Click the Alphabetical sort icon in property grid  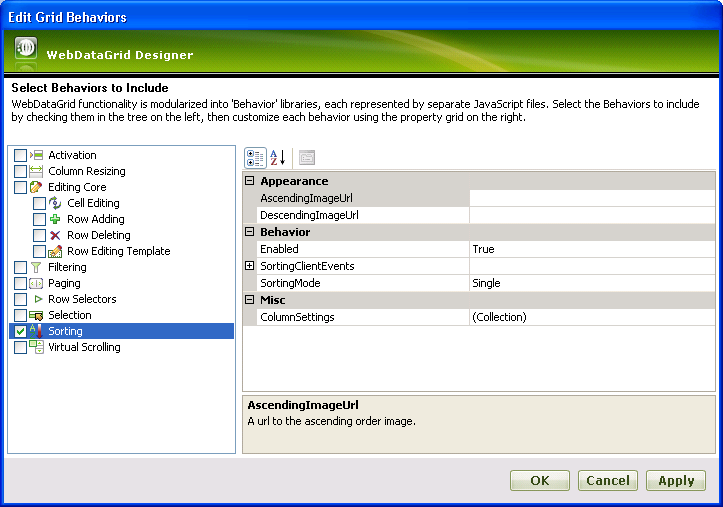[x=278, y=157]
